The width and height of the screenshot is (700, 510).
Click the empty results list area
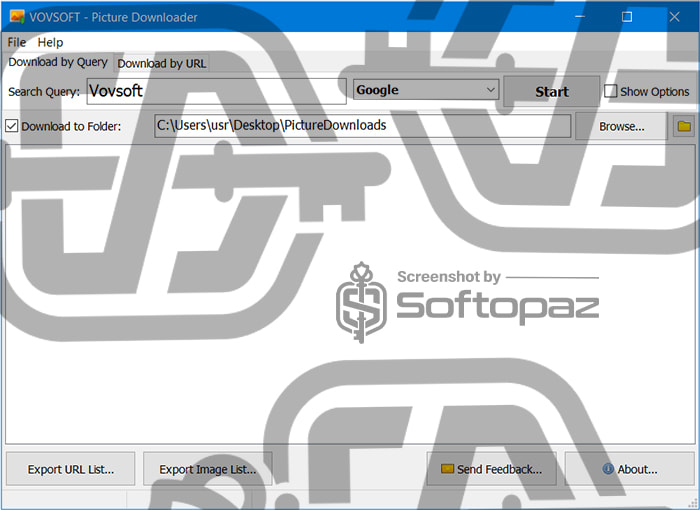pyautogui.click(x=350, y=294)
